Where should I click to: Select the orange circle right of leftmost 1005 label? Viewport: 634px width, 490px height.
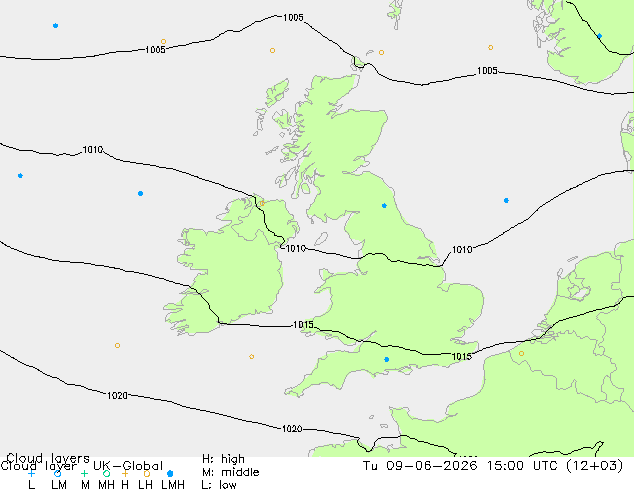(x=163, y=42)
